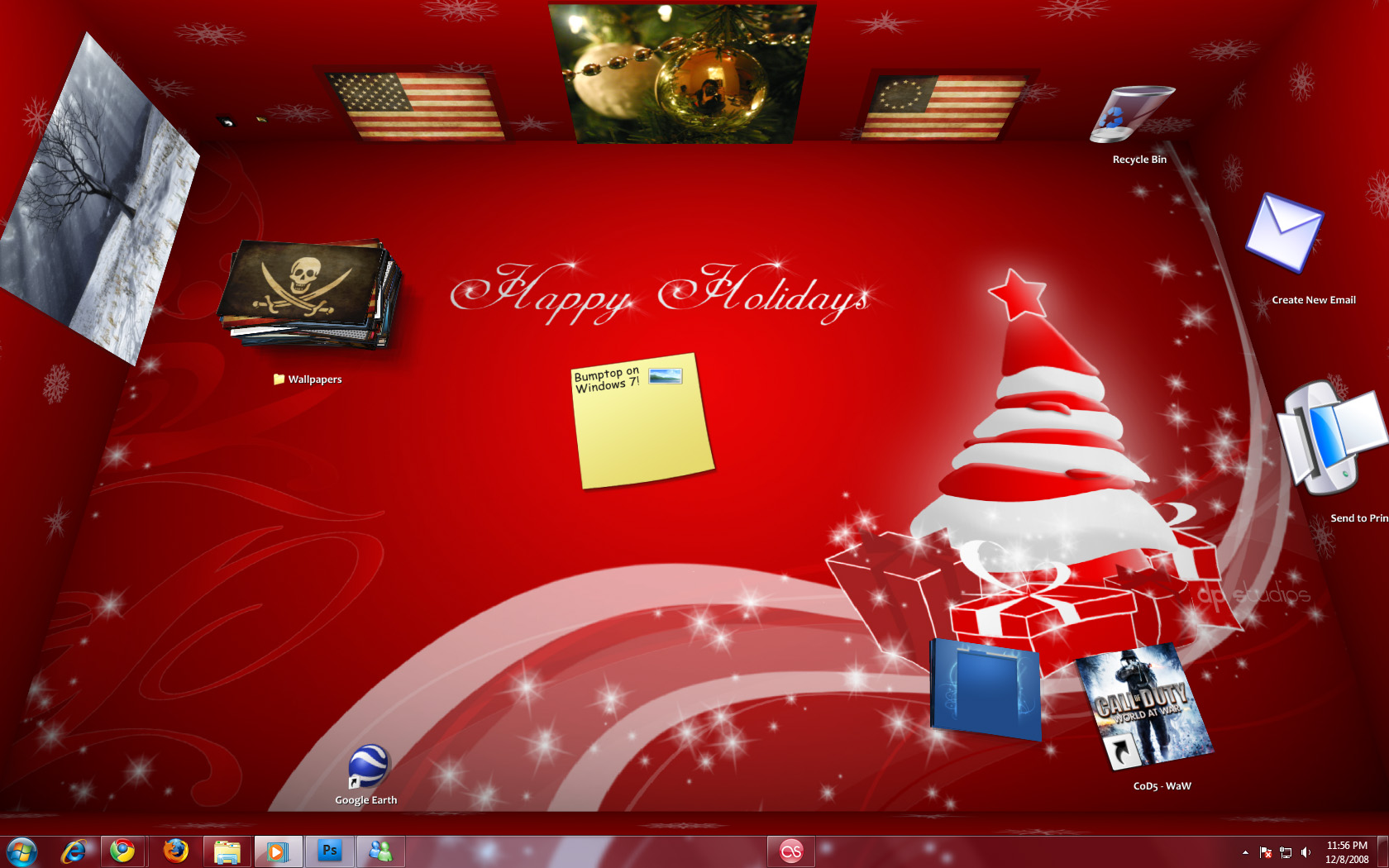Viewport: 1389px width, 868px height.
Task: Launch Internet Explorer from the taskbar
Action: tap(74, 851)
